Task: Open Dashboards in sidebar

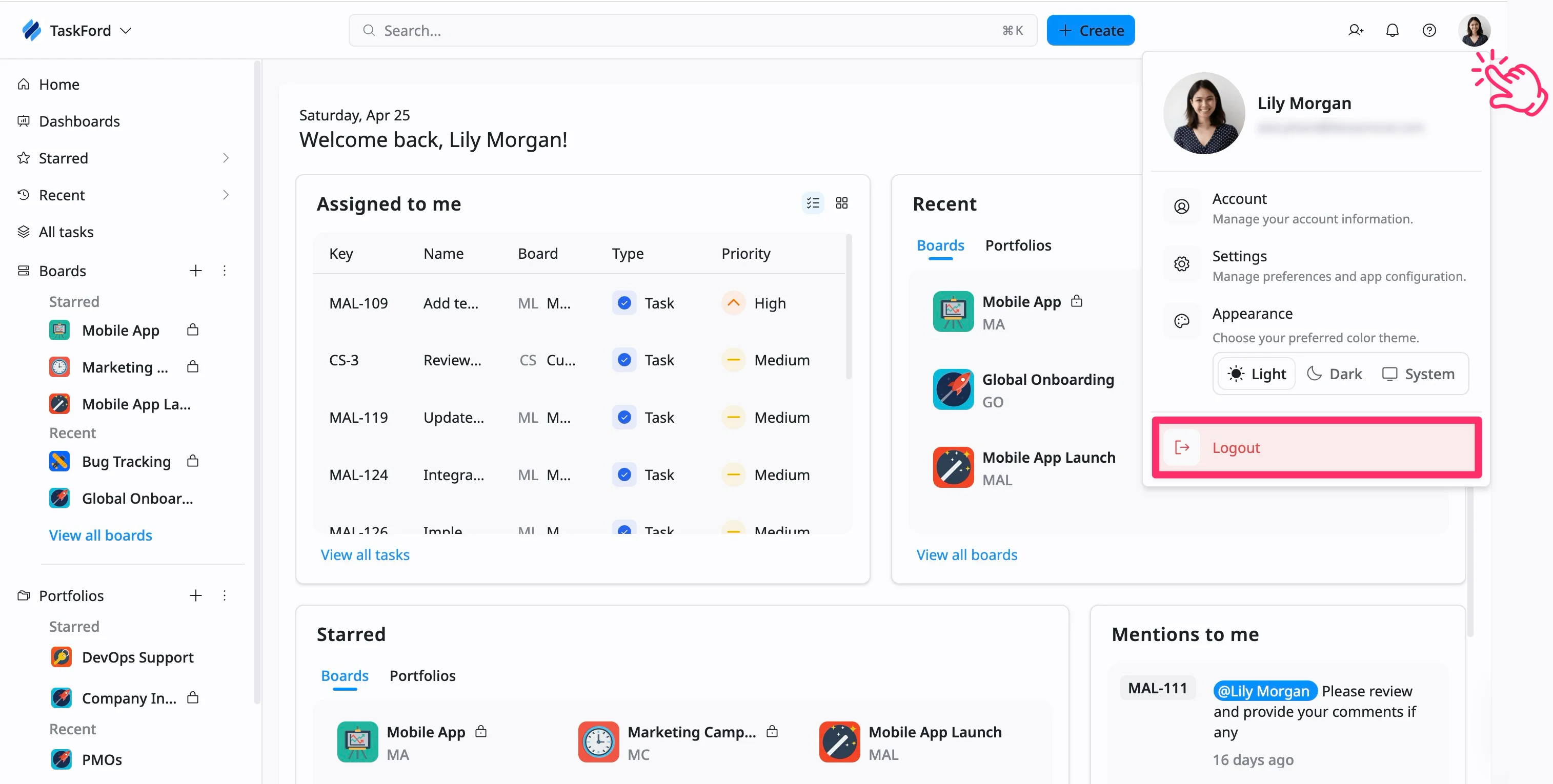Action: (x=79, y=121)
